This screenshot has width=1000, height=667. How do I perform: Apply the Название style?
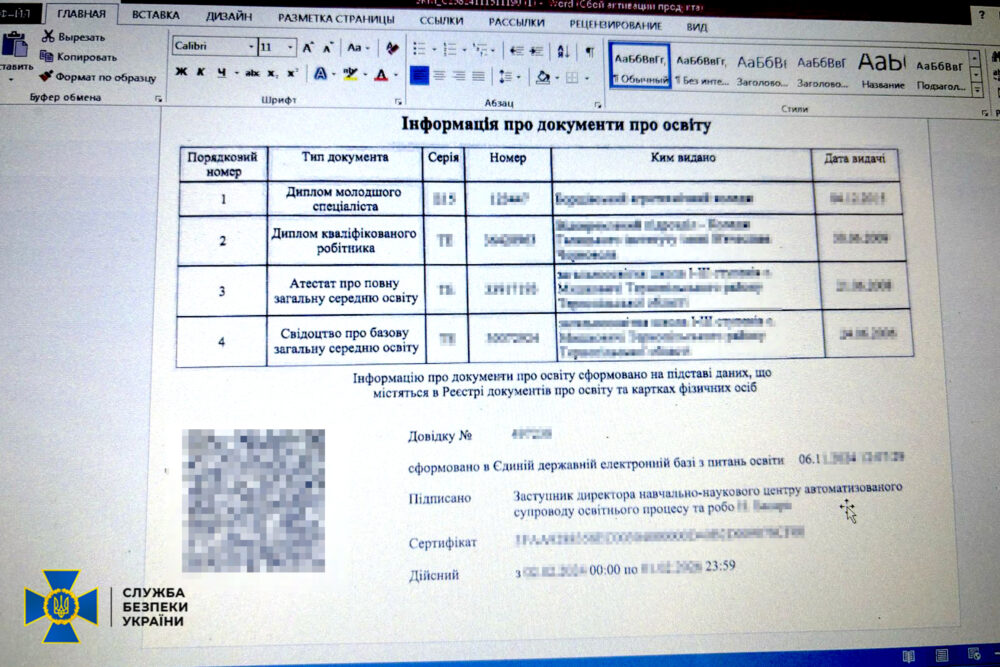(x=881, y=68)
